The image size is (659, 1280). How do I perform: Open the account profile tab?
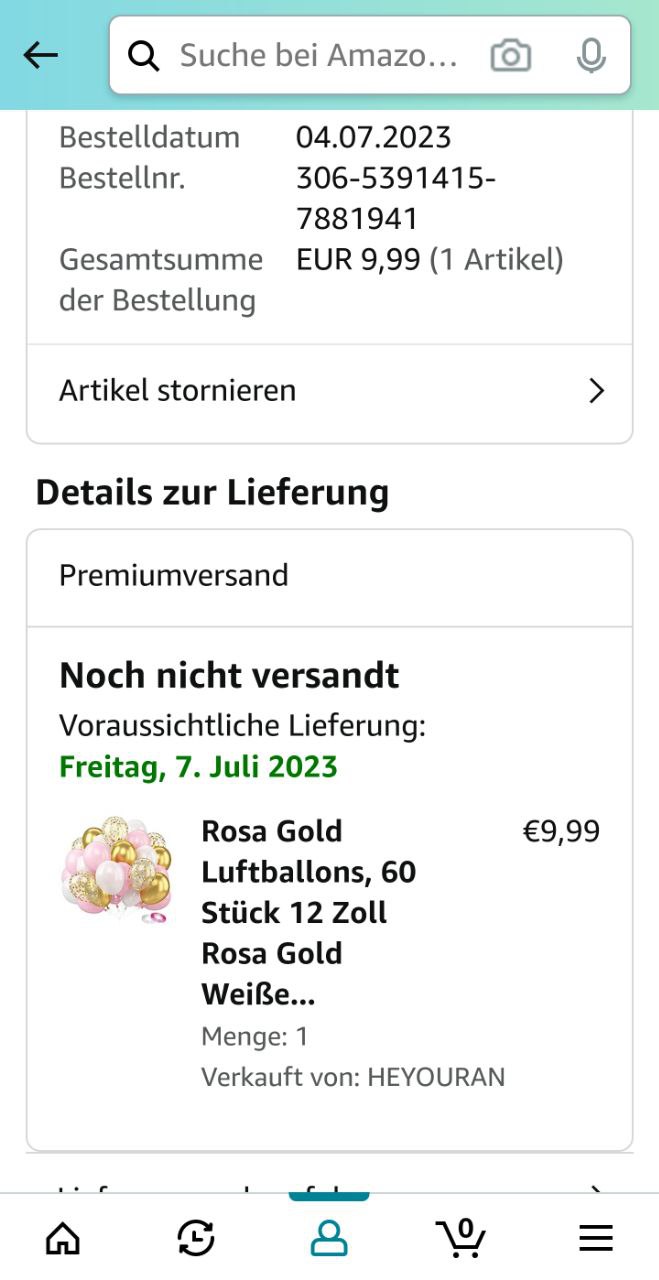pos(329,1239)
